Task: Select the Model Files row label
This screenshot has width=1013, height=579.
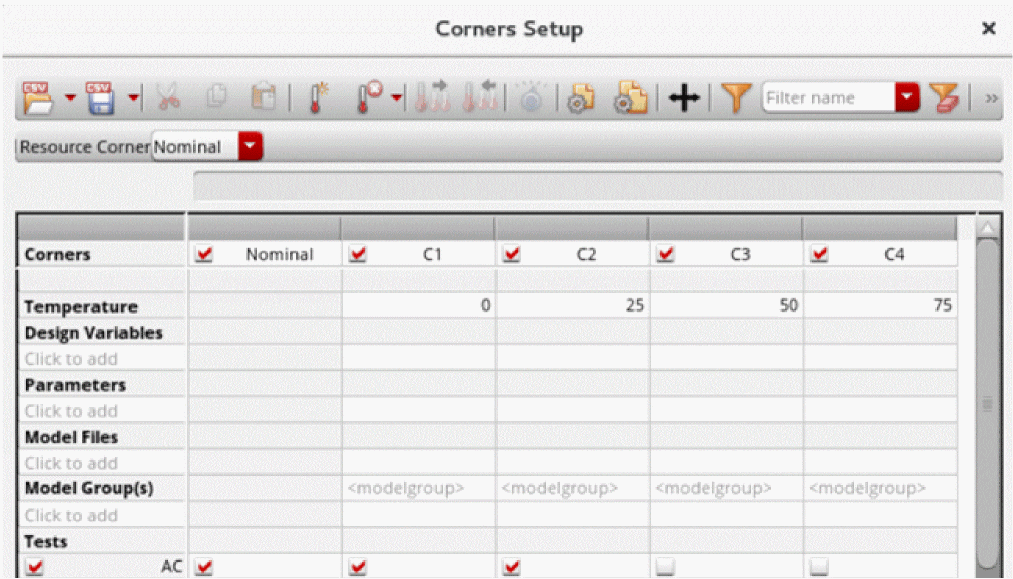Action: tap(71, 437)
